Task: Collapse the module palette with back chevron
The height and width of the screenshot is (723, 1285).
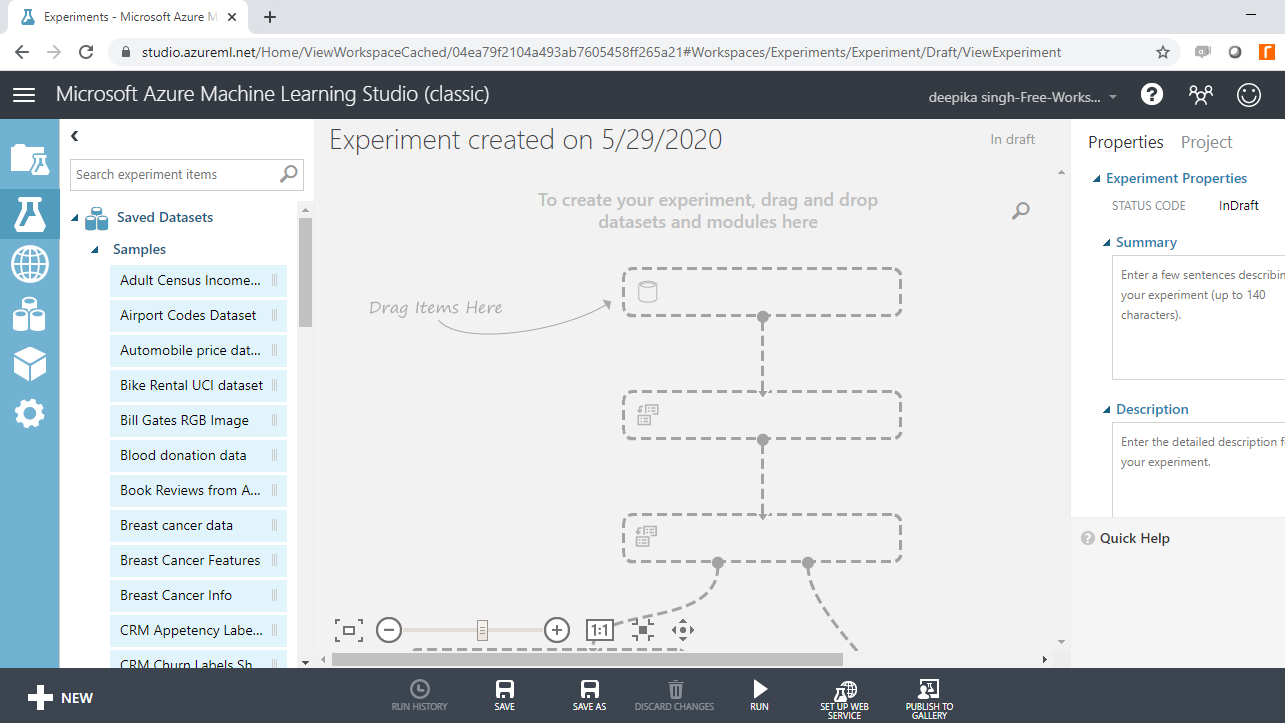Action: click(x=75, y=136)
